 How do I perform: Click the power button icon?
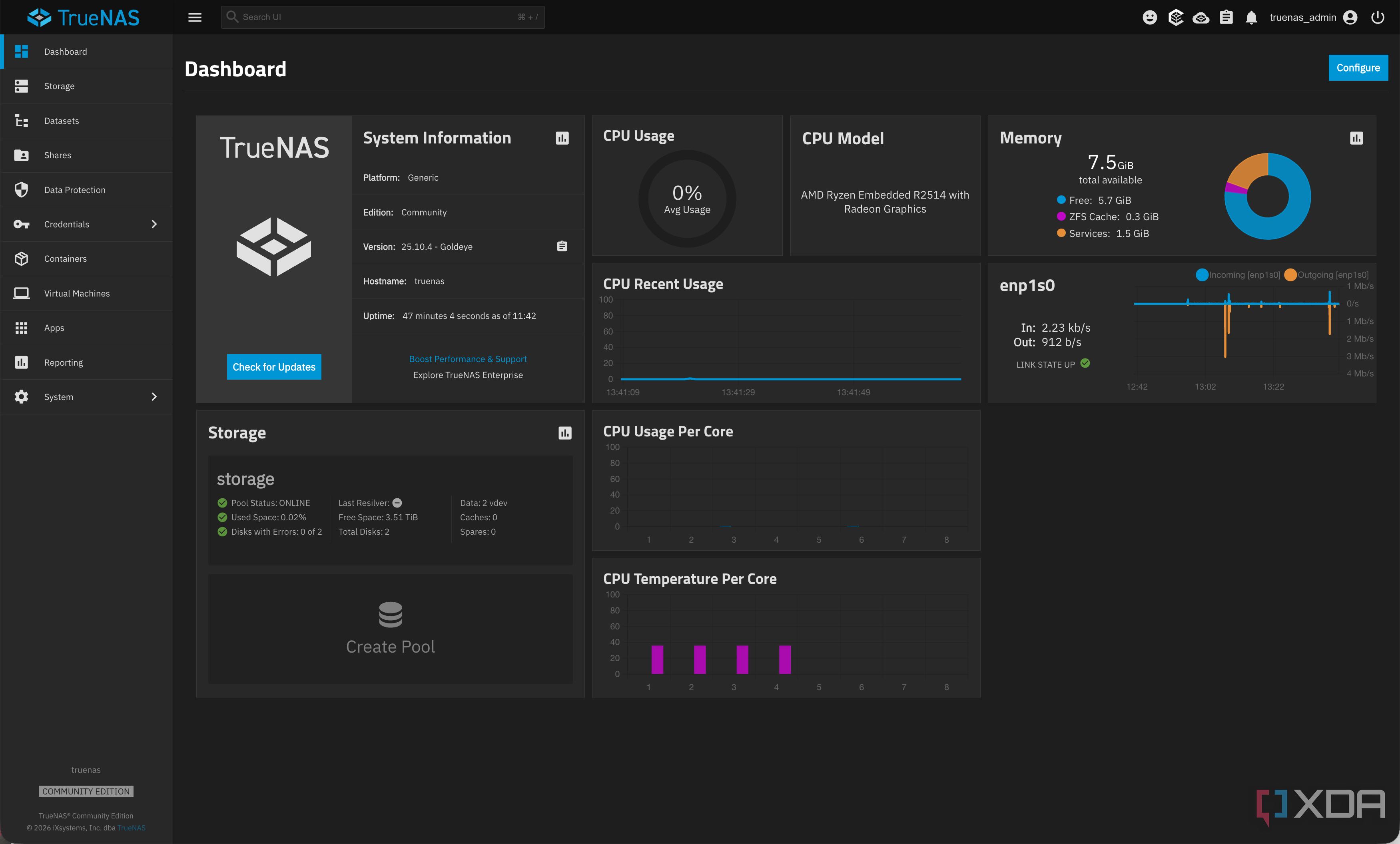tap(1377, 17)
